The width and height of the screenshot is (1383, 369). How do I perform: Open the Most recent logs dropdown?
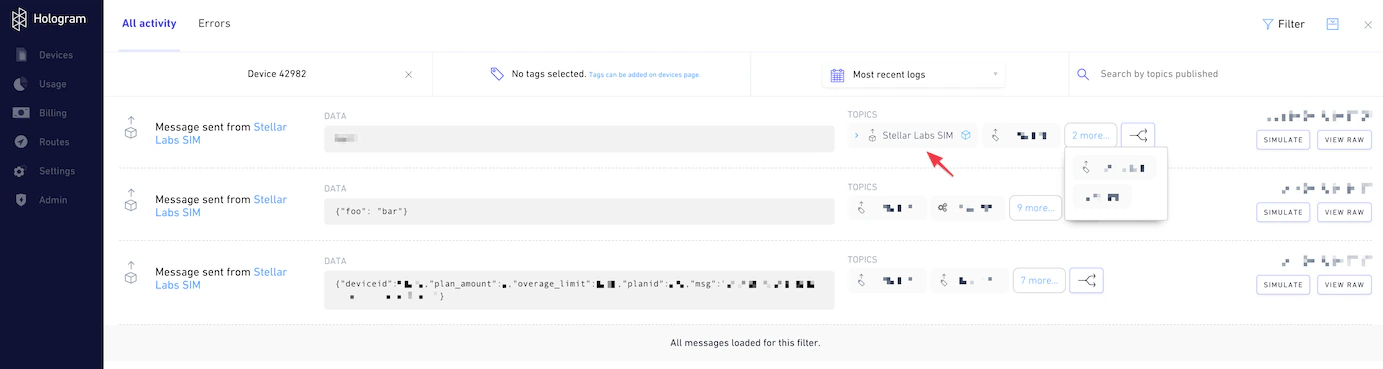(915, 74)
